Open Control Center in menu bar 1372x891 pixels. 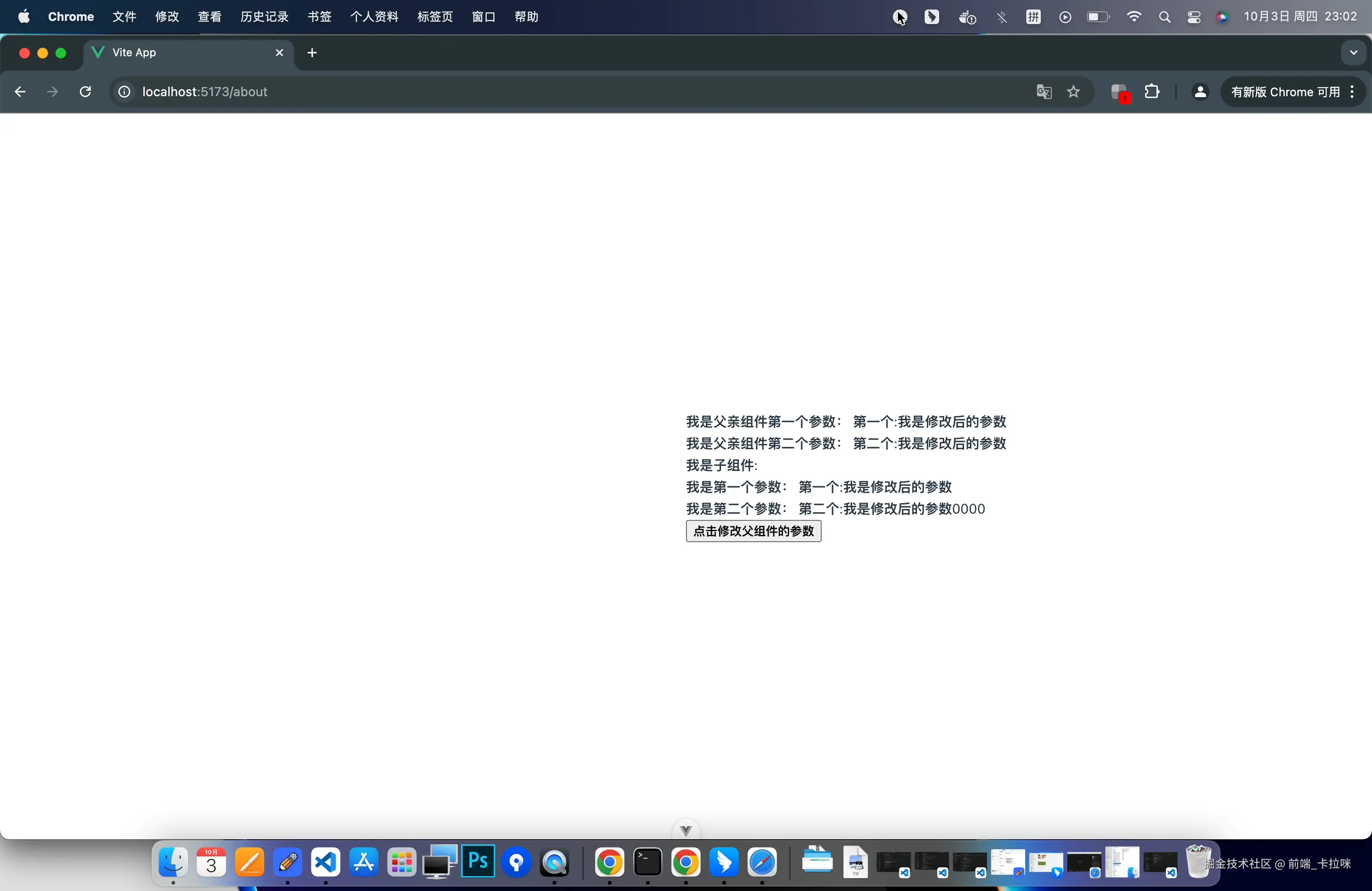1194,17
